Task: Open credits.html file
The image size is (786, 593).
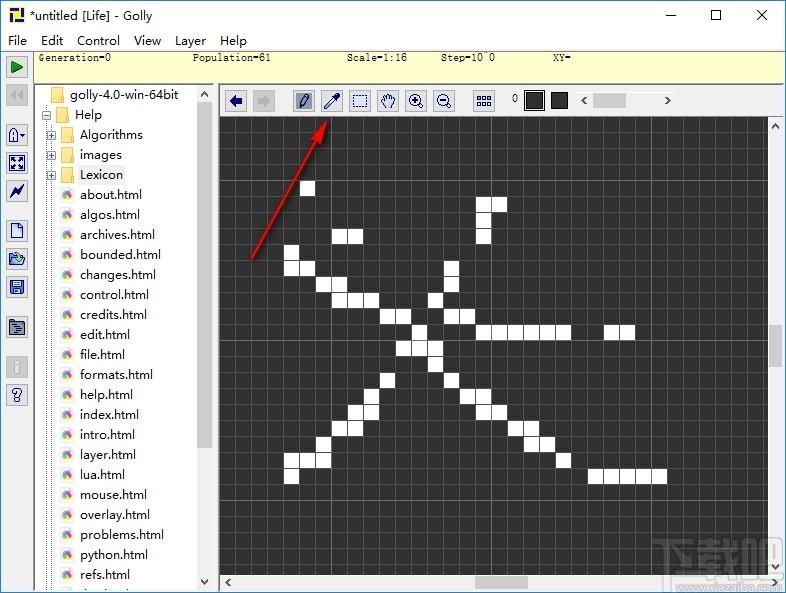Action: pyautogui.click(x=113, y=315)
